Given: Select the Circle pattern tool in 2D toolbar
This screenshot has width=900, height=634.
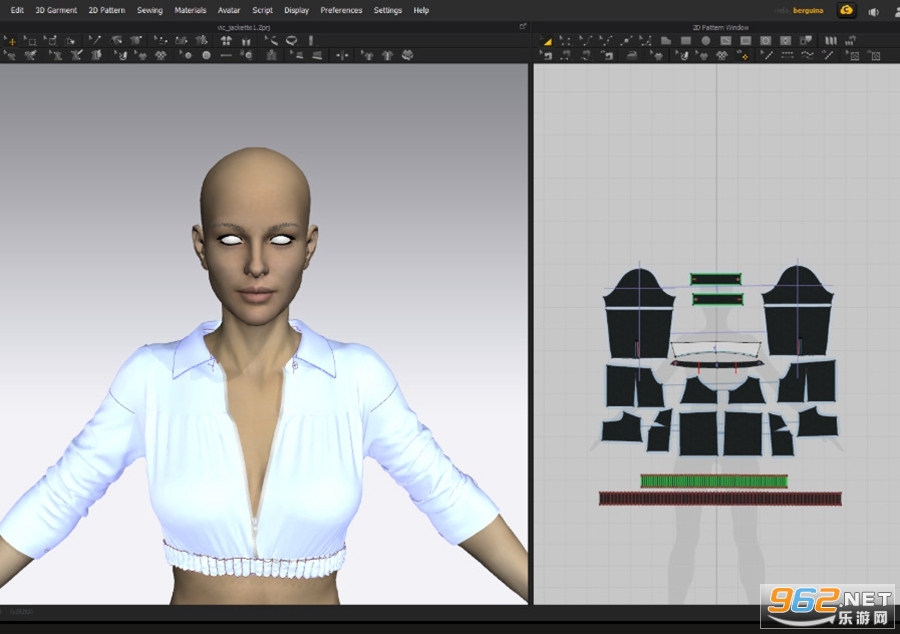Looking at the screenshot, I should pyautogui.click(x=706, y=41).
